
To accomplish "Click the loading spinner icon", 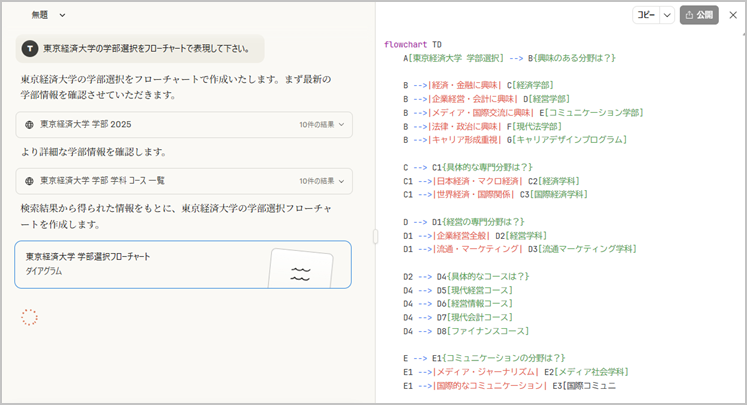I will click(29, 317).
